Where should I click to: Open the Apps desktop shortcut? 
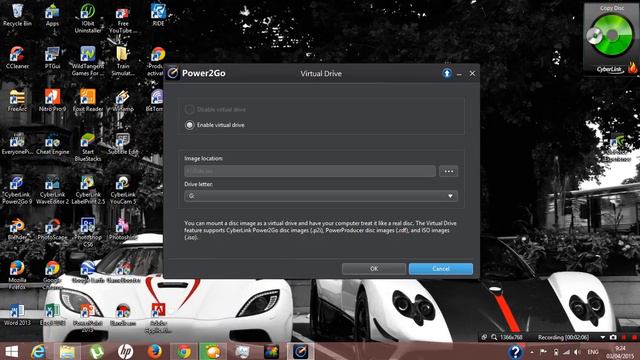(x=52, y=15)
